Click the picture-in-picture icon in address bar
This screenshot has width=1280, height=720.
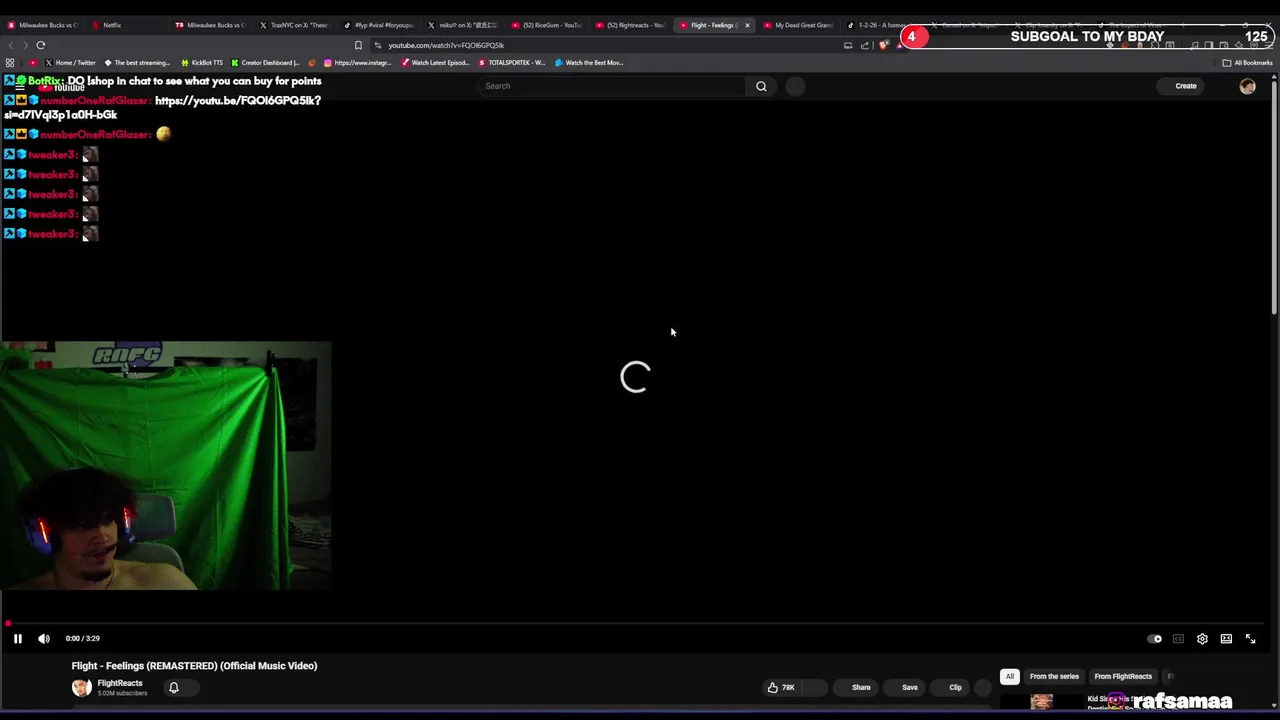[848, 45]
